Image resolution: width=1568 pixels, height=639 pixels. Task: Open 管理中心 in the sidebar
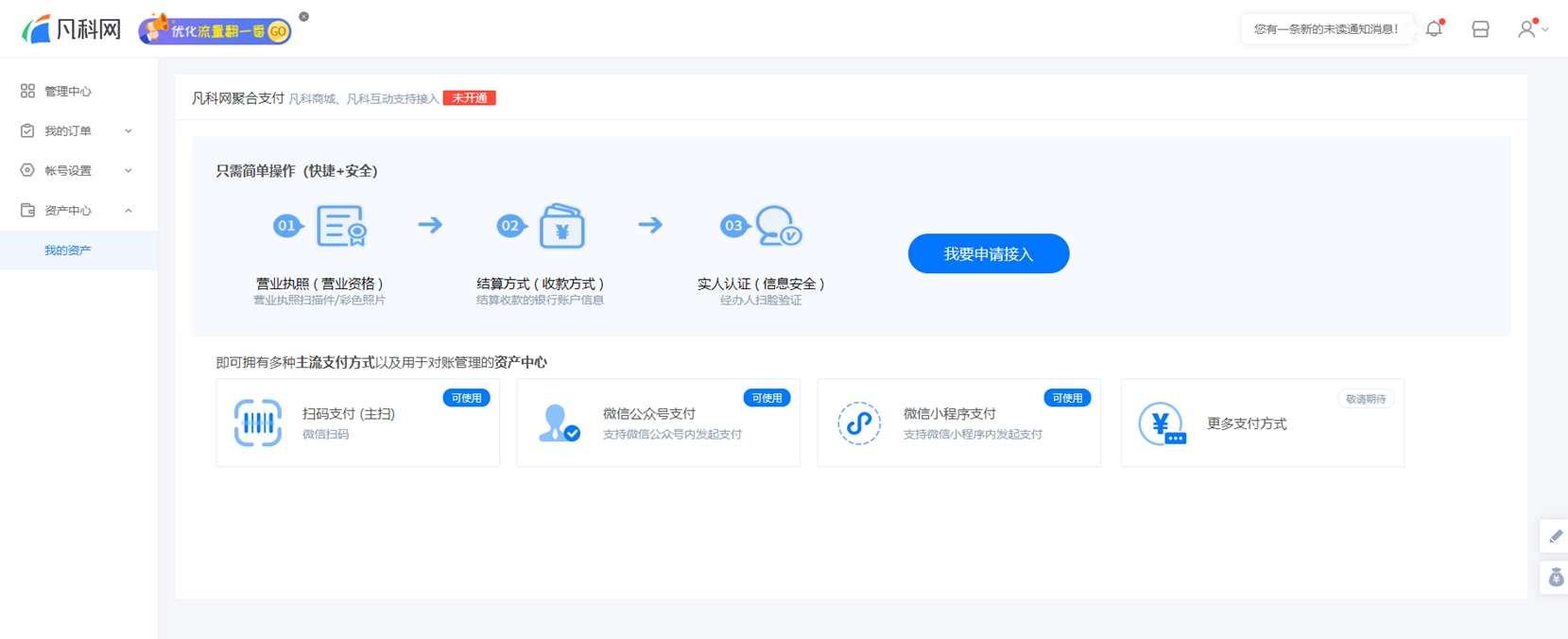[68, 92]
